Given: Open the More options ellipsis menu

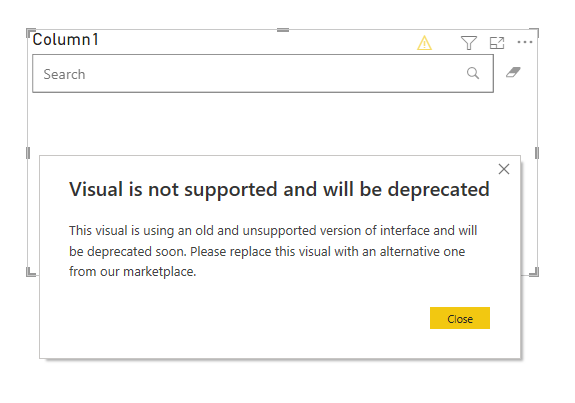Looking at the screenshot, I should tap(525, 42).
